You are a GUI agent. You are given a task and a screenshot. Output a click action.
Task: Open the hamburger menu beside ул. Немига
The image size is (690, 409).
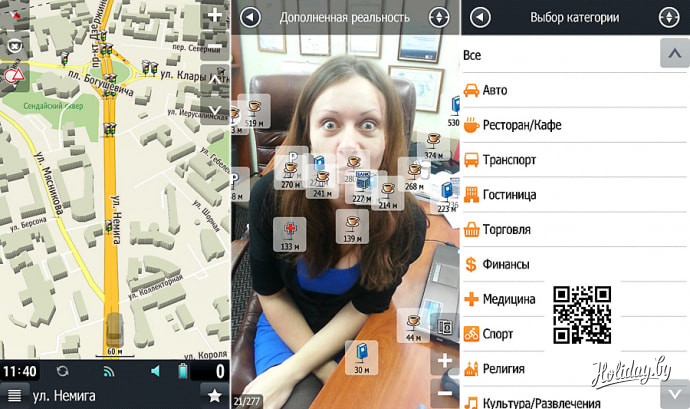tap(14, 395)
